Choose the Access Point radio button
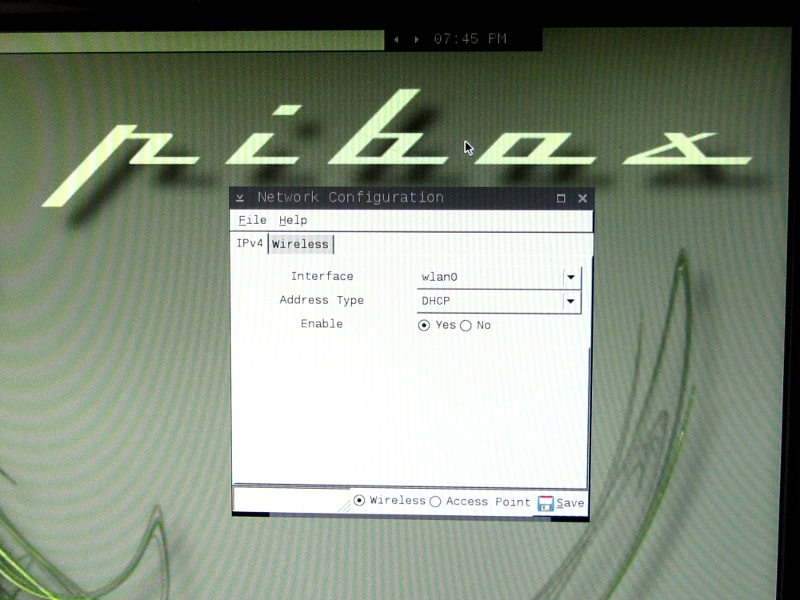The image size is (800, 600). coord(435,502)
